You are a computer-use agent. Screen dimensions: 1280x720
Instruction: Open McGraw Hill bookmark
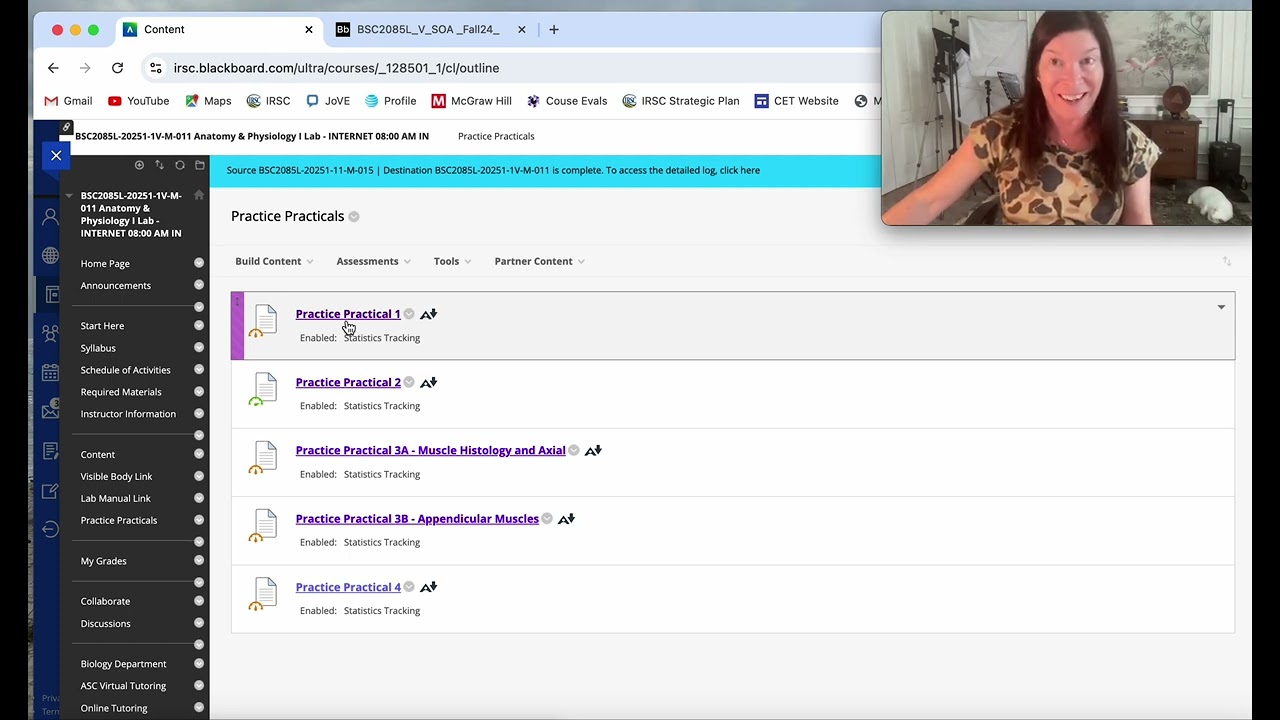pos(471,101)
